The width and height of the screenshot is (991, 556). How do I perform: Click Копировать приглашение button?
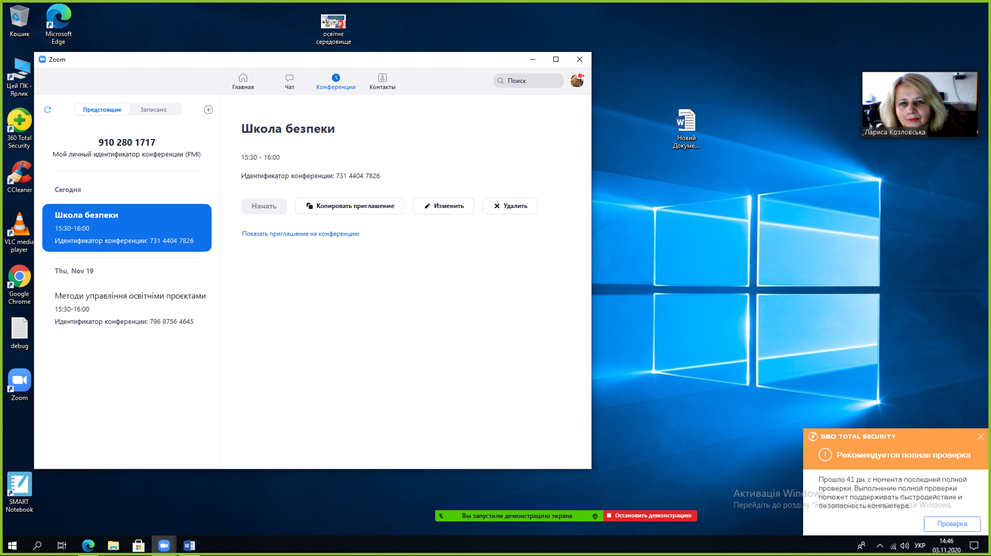point(350,206)
